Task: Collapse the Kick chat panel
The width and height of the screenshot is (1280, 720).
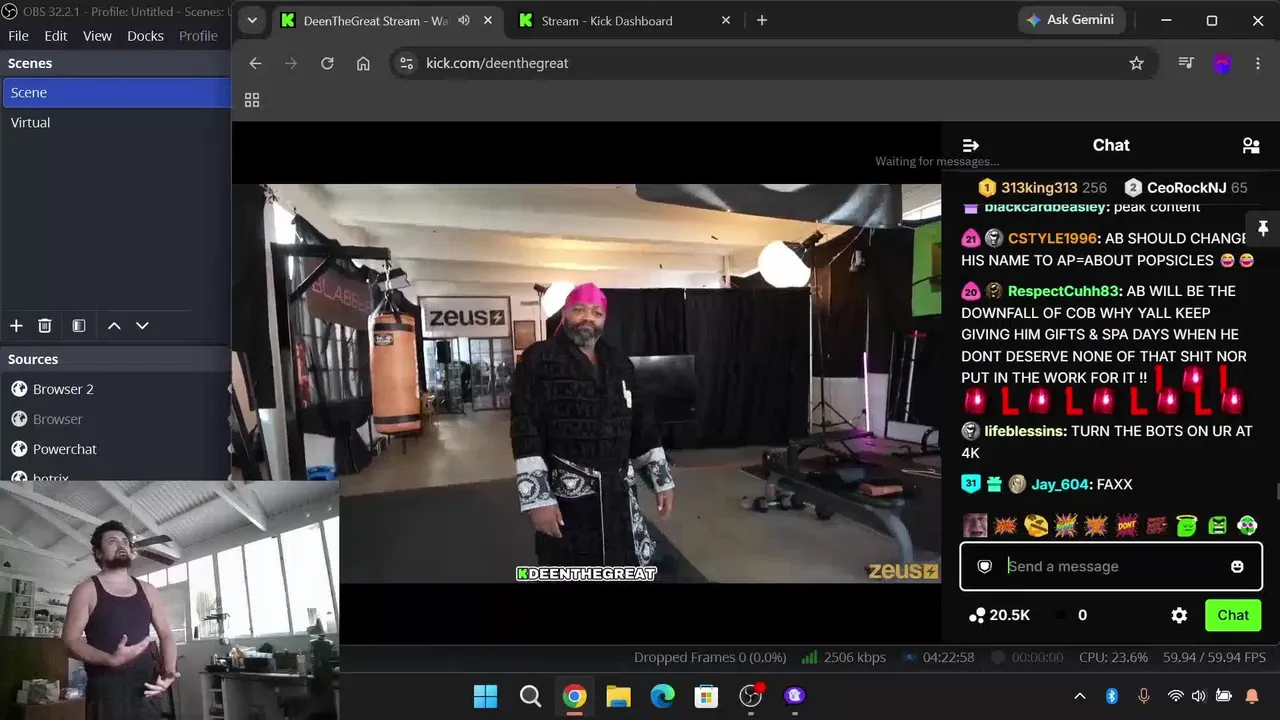Action: pyautogui.click(x=970, y=145)
